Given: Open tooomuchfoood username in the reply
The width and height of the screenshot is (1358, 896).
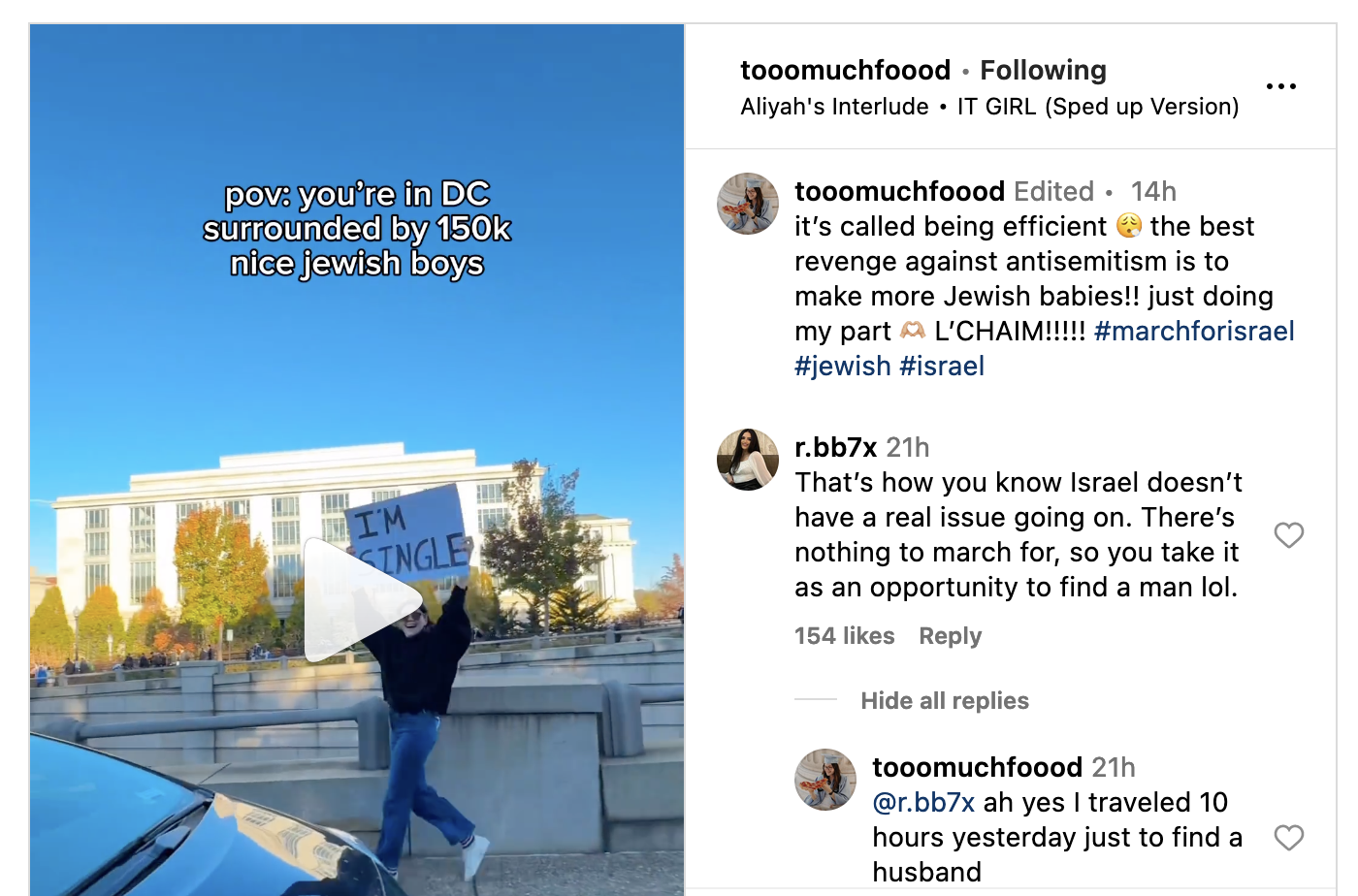Looking at the screenshot, I should 977,767.
